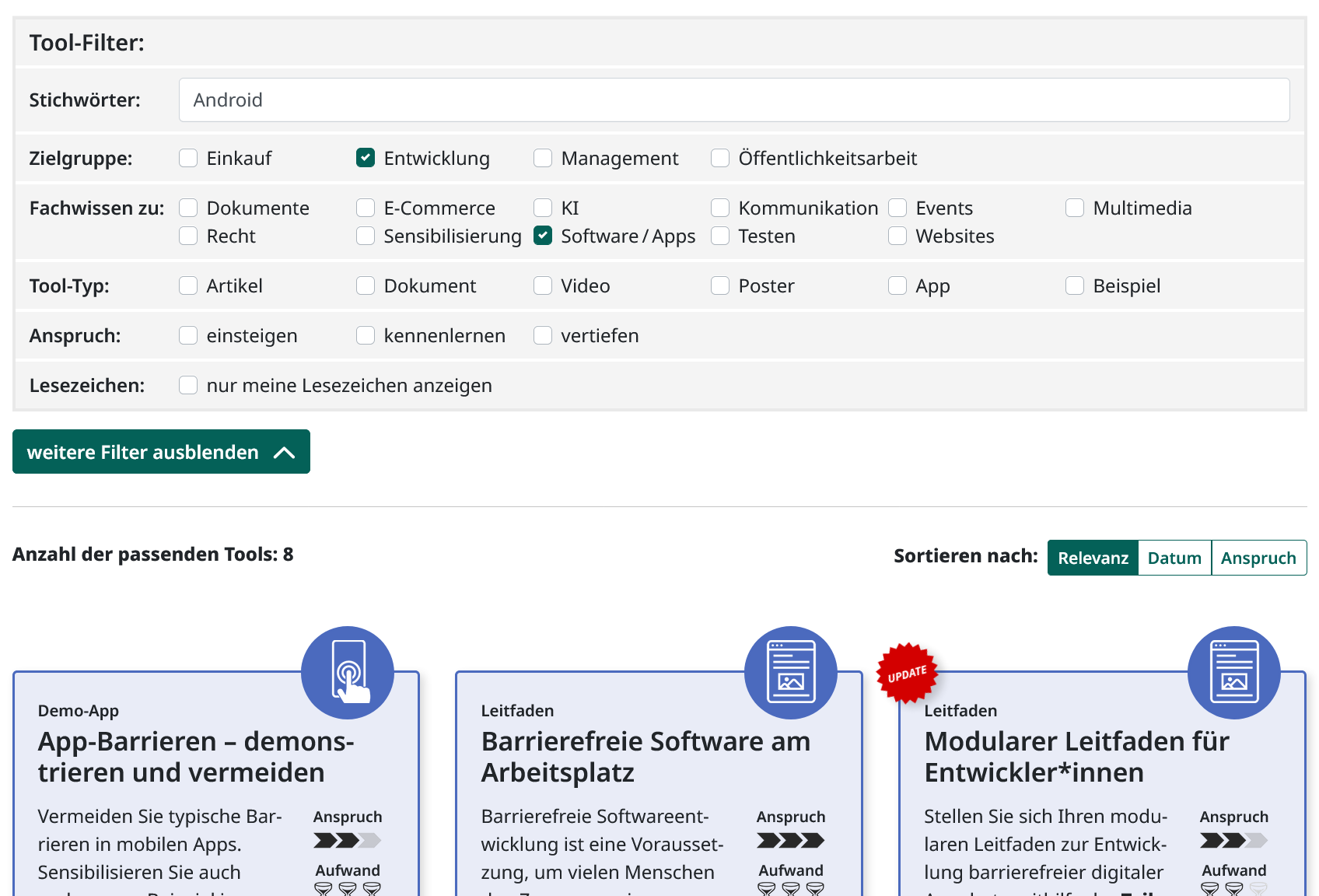Sort results by Relevanz

(1093, 558)
